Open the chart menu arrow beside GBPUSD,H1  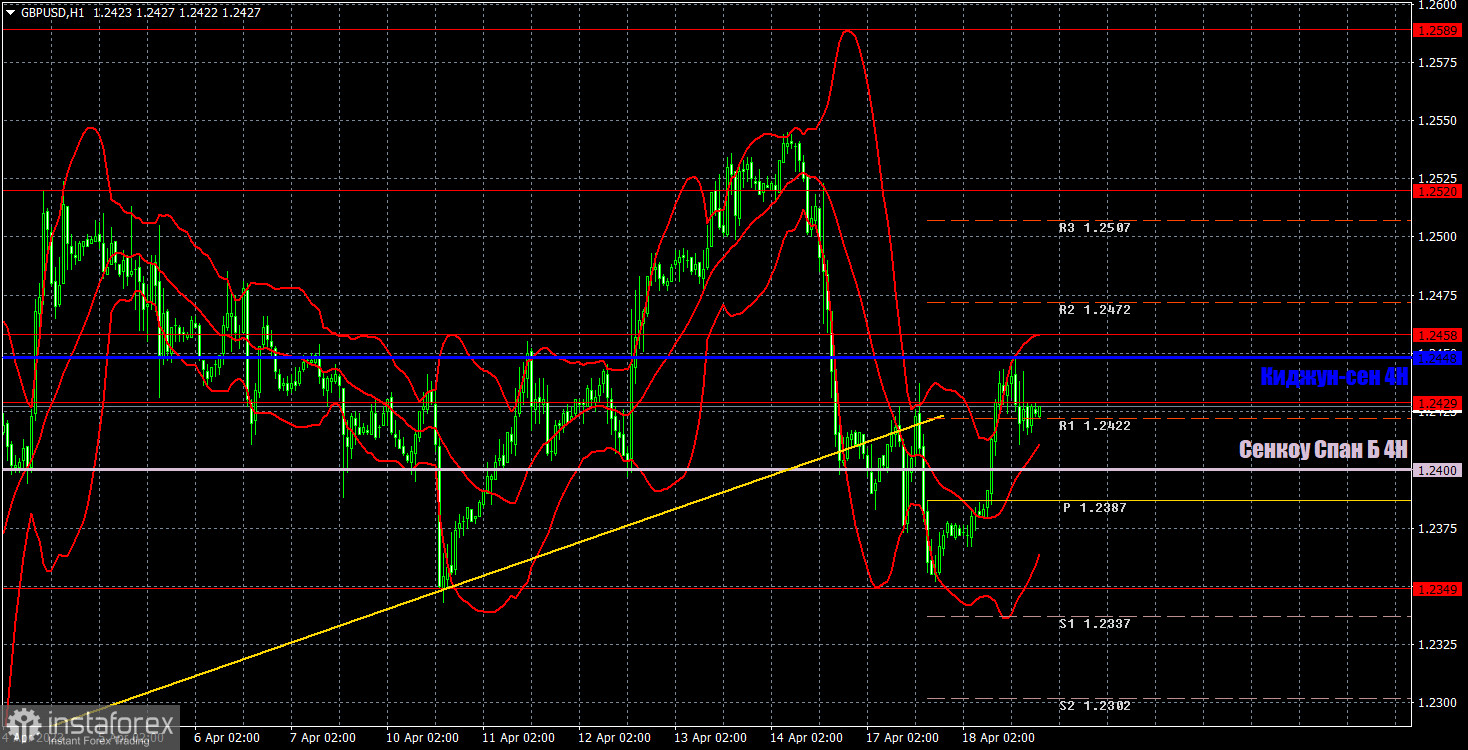10,12
